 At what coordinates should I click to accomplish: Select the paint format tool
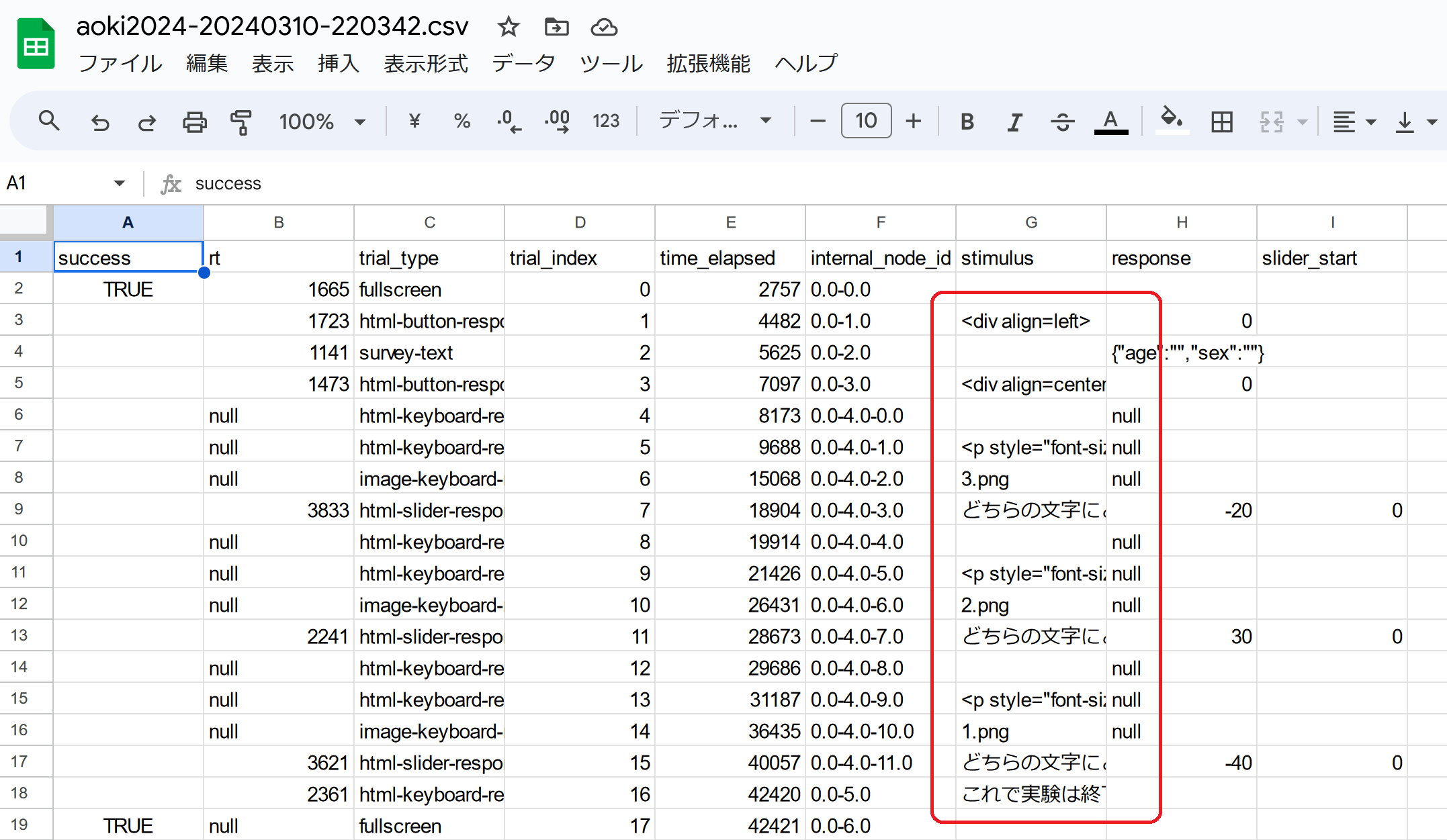tap(240, 122)
